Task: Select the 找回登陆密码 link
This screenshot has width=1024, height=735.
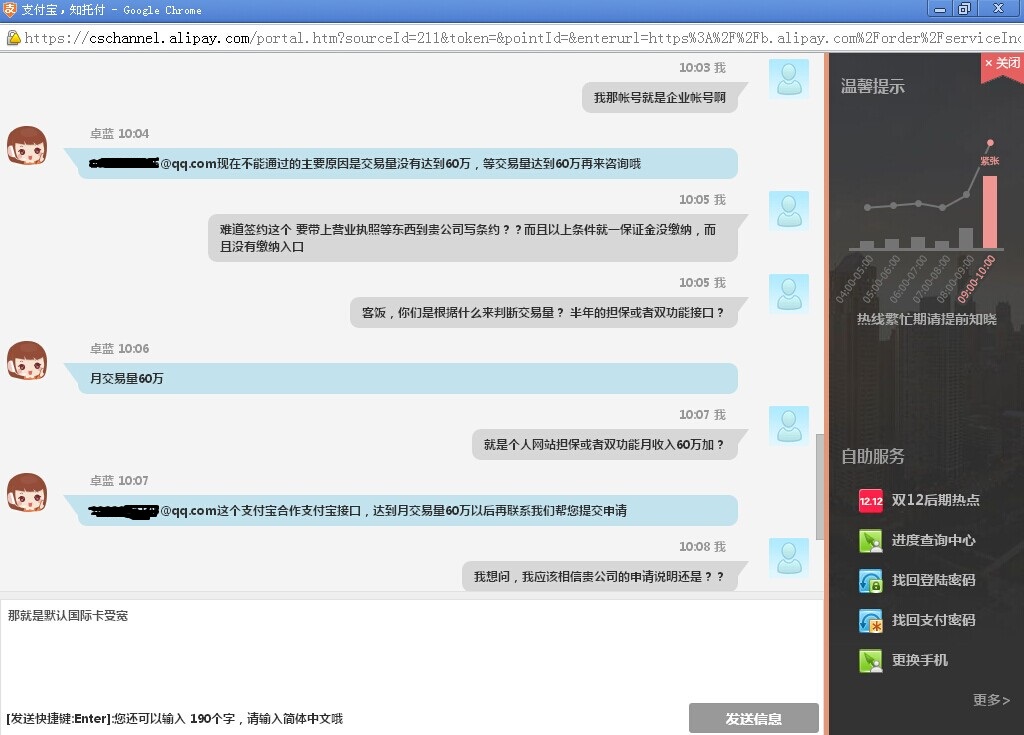Action: [933, 580]
